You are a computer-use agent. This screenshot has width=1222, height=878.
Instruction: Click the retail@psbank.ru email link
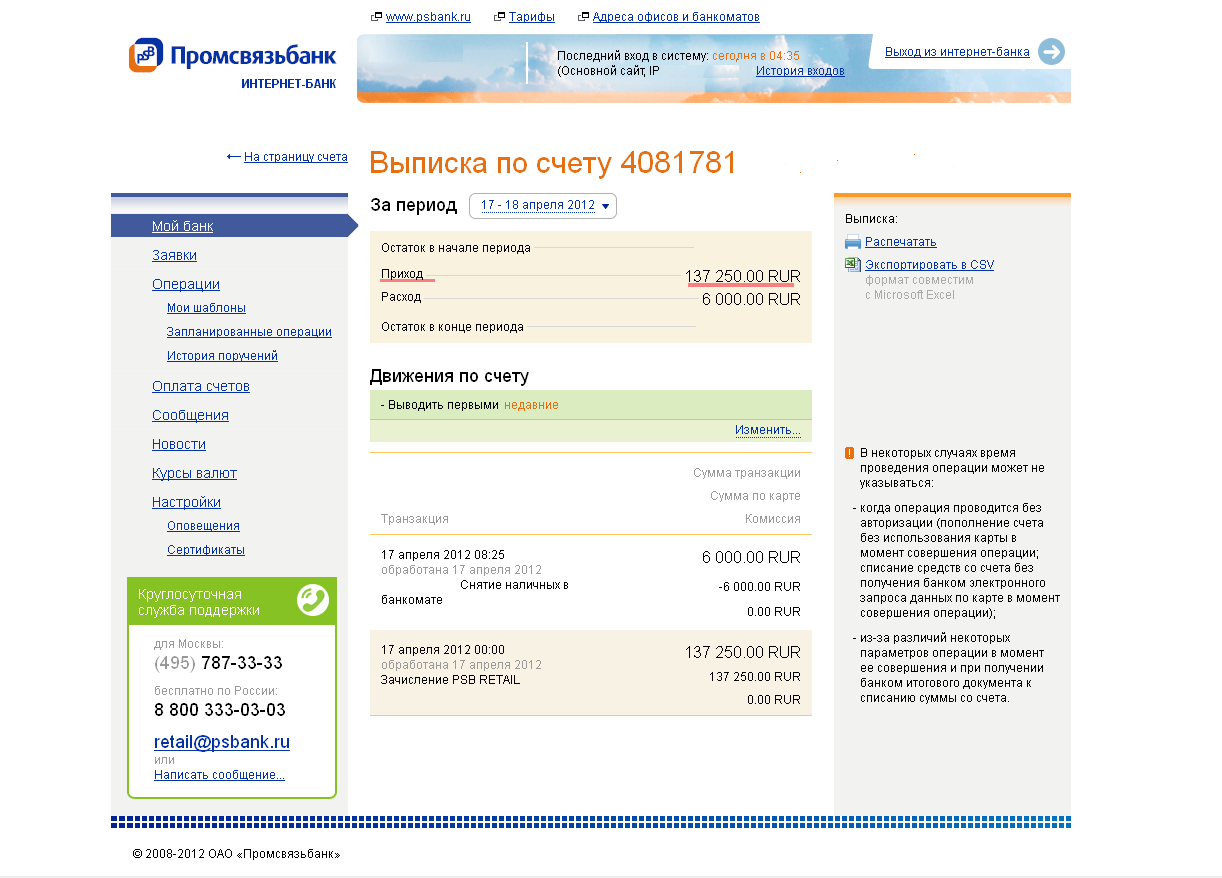pyautogui.click(x=222, y=743)
